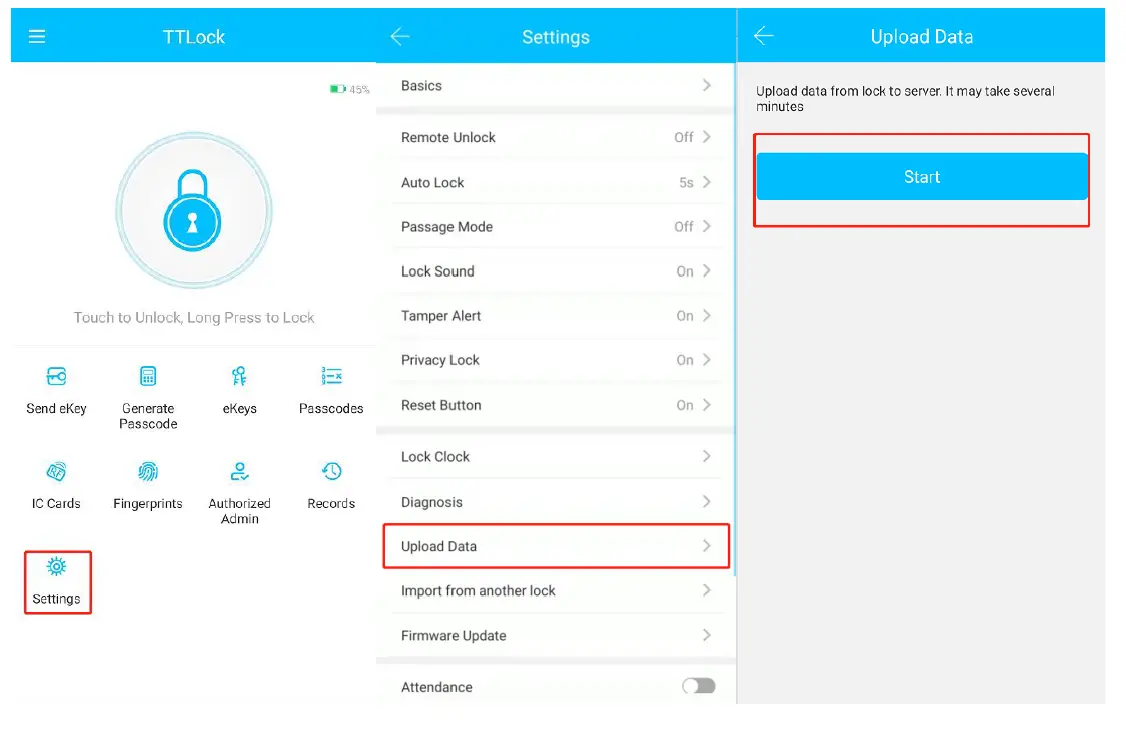Open IC Cards management
Viewport: 1126px width, 749px height.
point(57,472)
